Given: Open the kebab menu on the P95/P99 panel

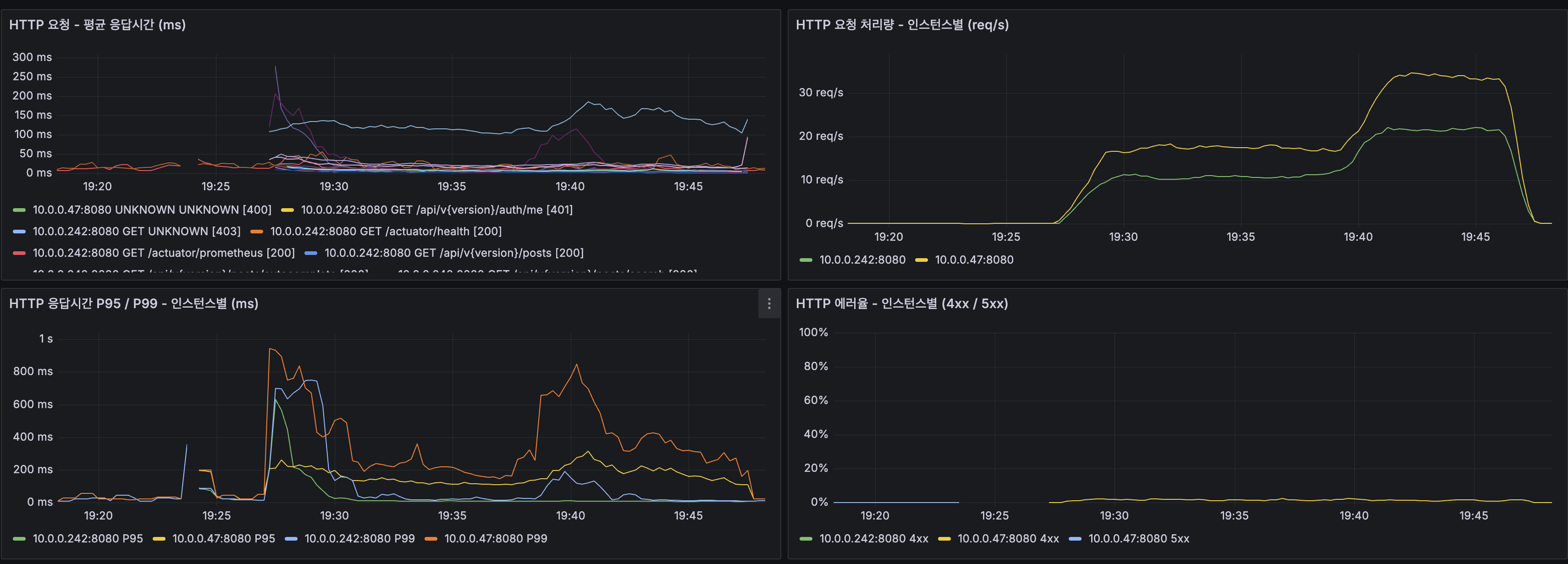Looking at the screenshot, I should pyautogui.click(x=769, y=304).
